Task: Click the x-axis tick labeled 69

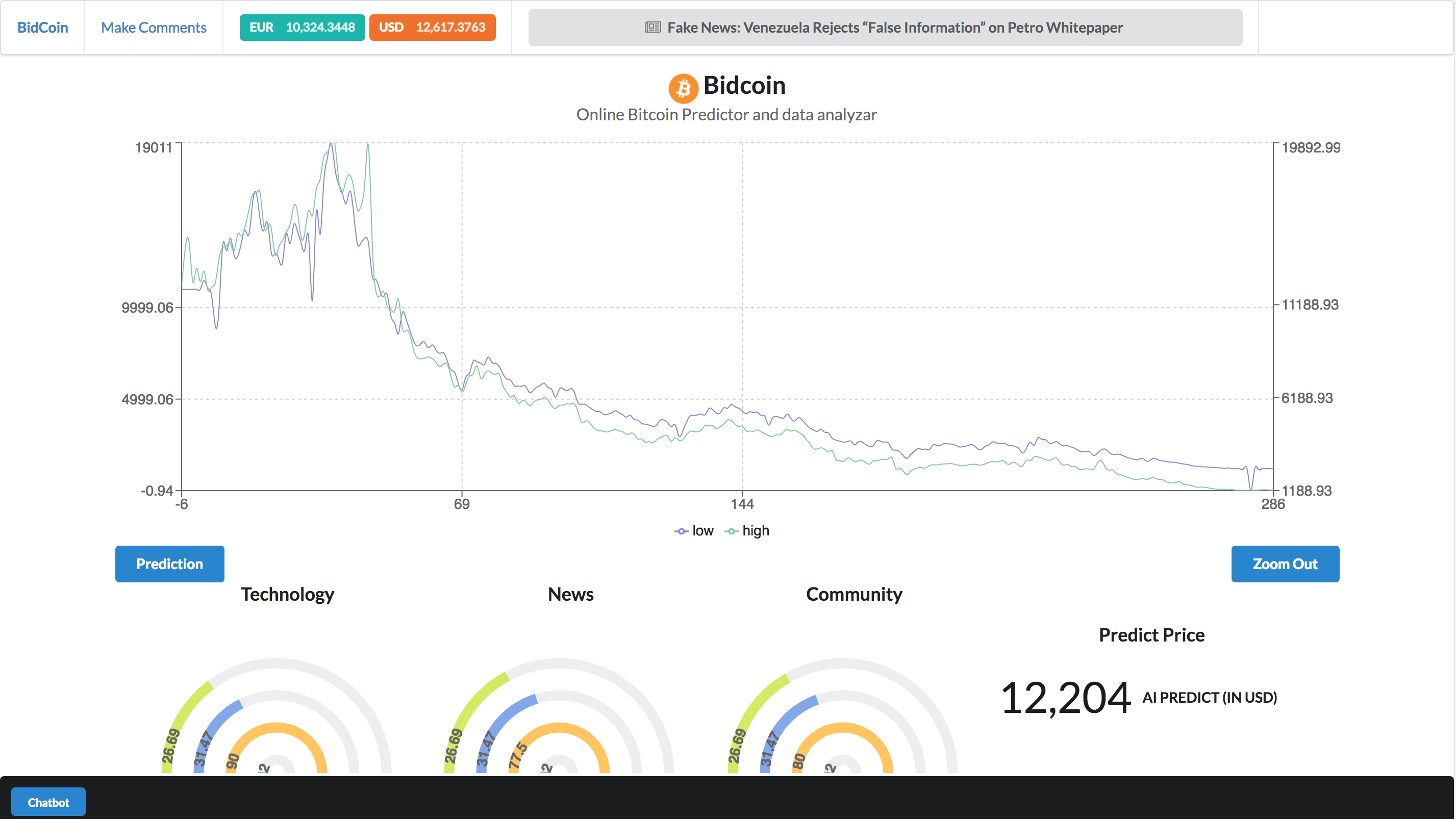Action: [x=461, y=504]
